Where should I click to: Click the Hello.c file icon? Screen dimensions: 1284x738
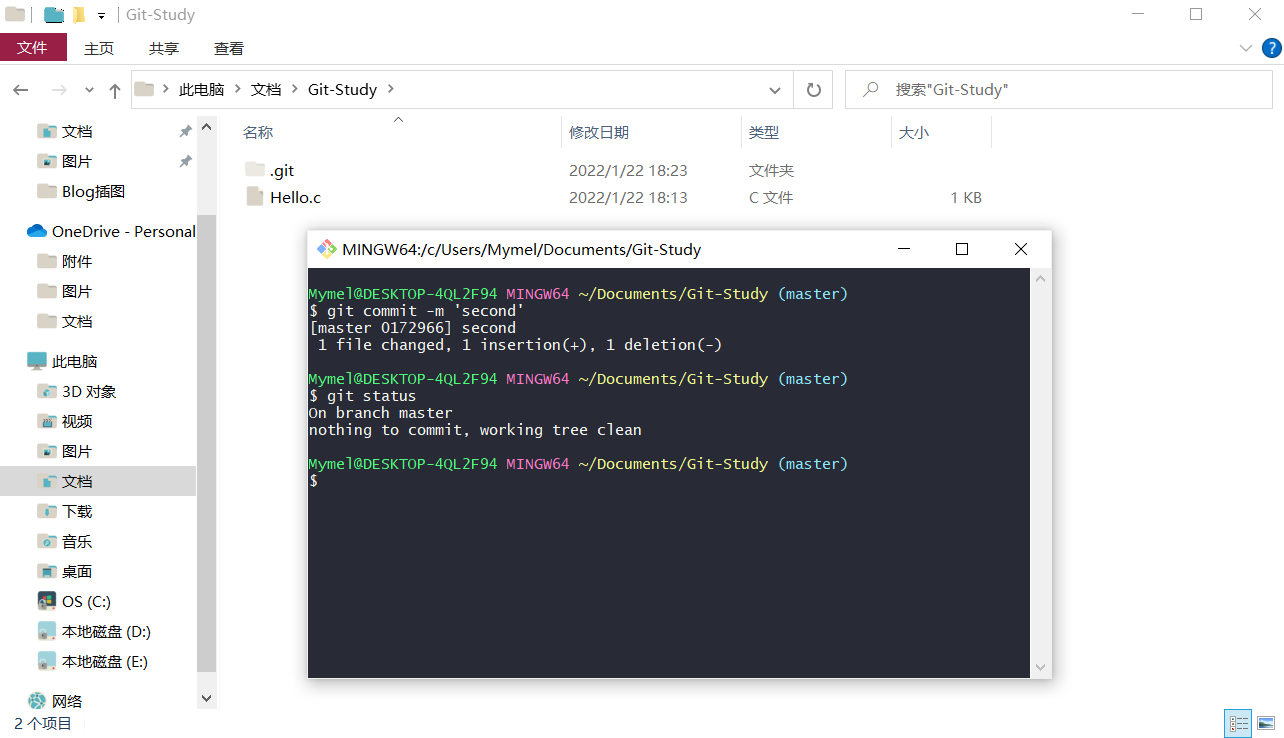pos(255,197)
